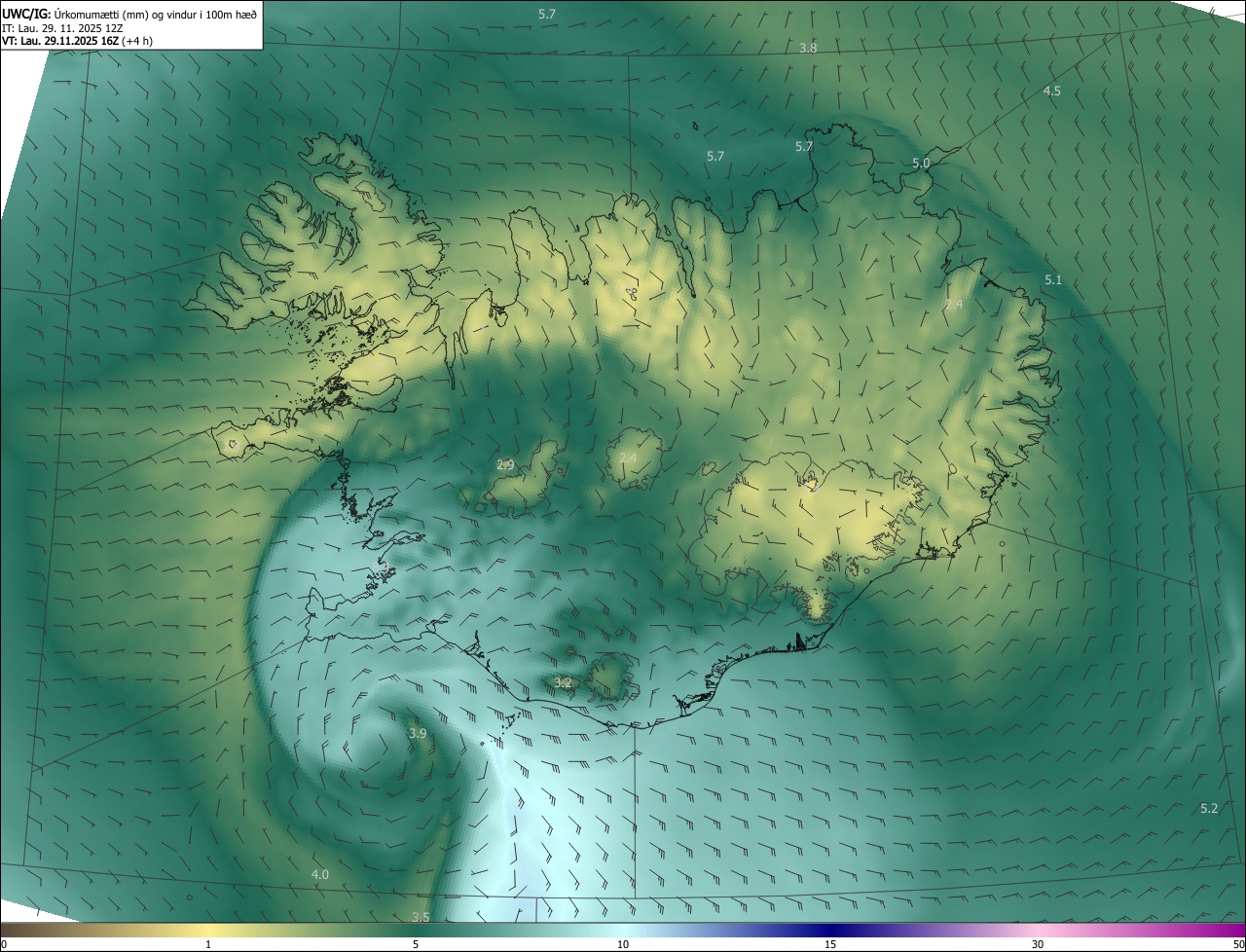Viewport: 1246px width, 952px height.
Task: Select the 2.9 value on the map
Action: click(x=505, y=464)
